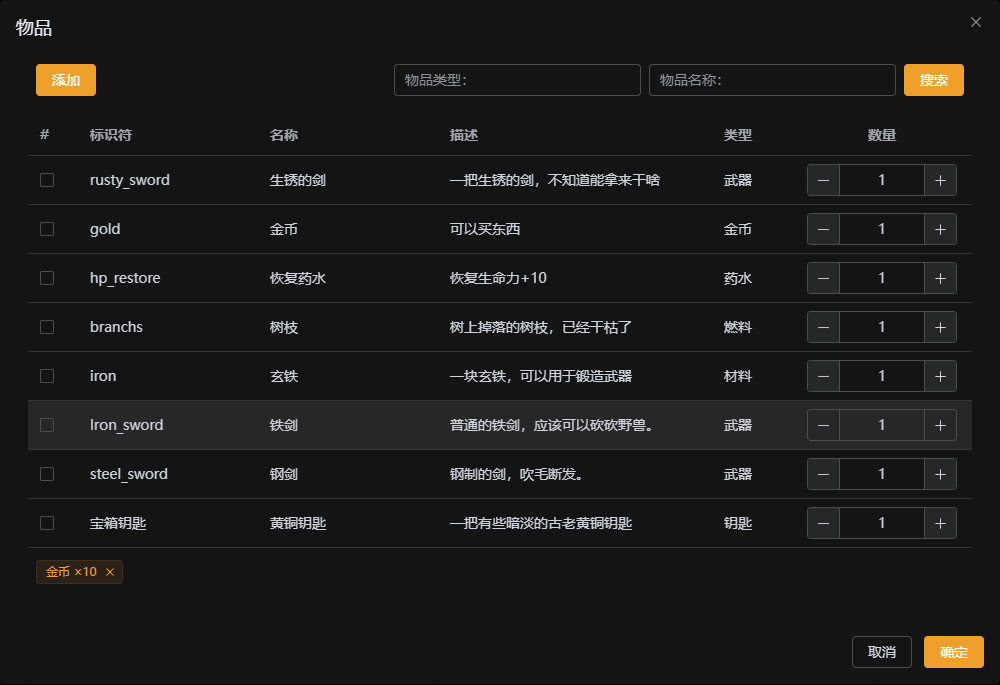Decrease the quantity of gold using minus
The image size is (1000, 685).
(x=823, y=229)
